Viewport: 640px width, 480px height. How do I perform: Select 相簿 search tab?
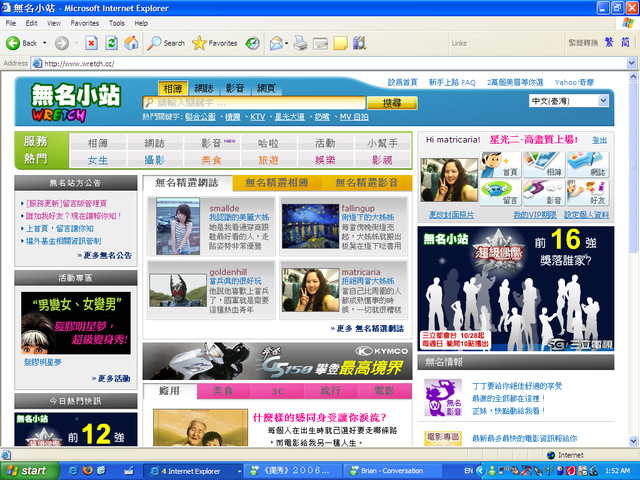click(x=173, y=88)
